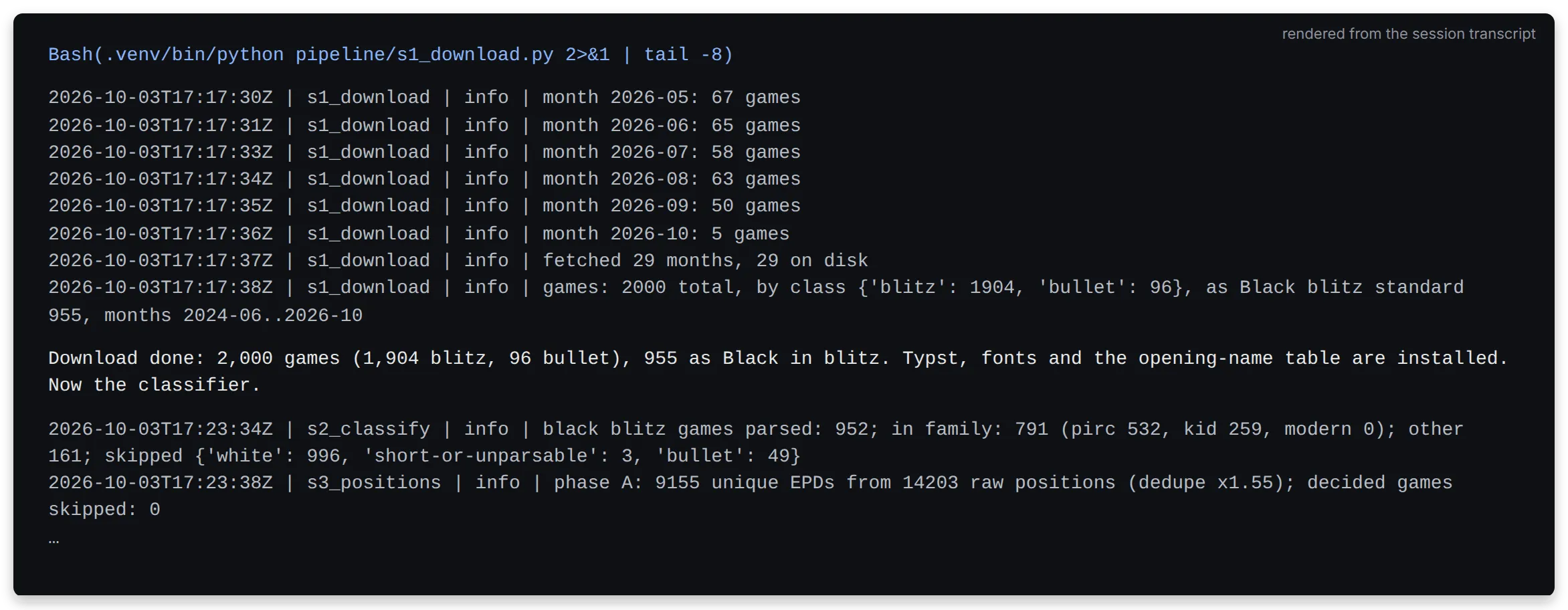The height and width of the screenshot is (610, 1568).
Task: Click the s2_classify 'black blitz games parsed: 952' line
Action: tap(756, 429)
